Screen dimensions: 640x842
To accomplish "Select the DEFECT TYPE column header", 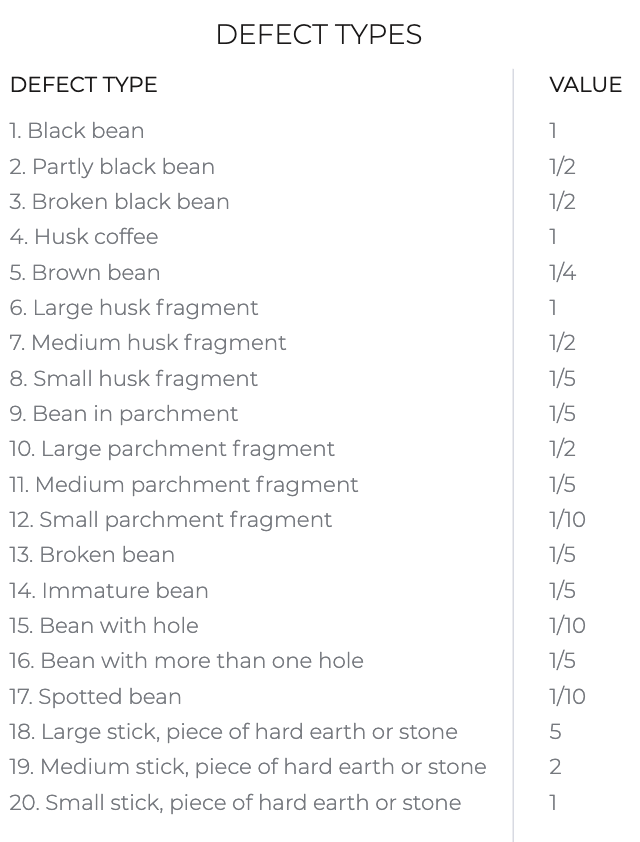I will [x=84, y=85].
